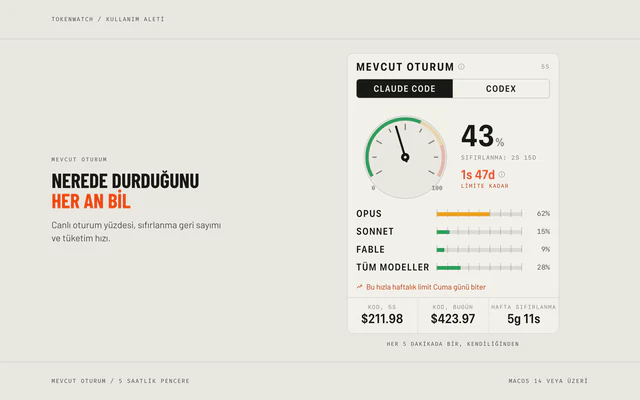This screenshot has height=400, width=640.
Task: Click info icon beside 1s 47d
Action: (502, 174)
